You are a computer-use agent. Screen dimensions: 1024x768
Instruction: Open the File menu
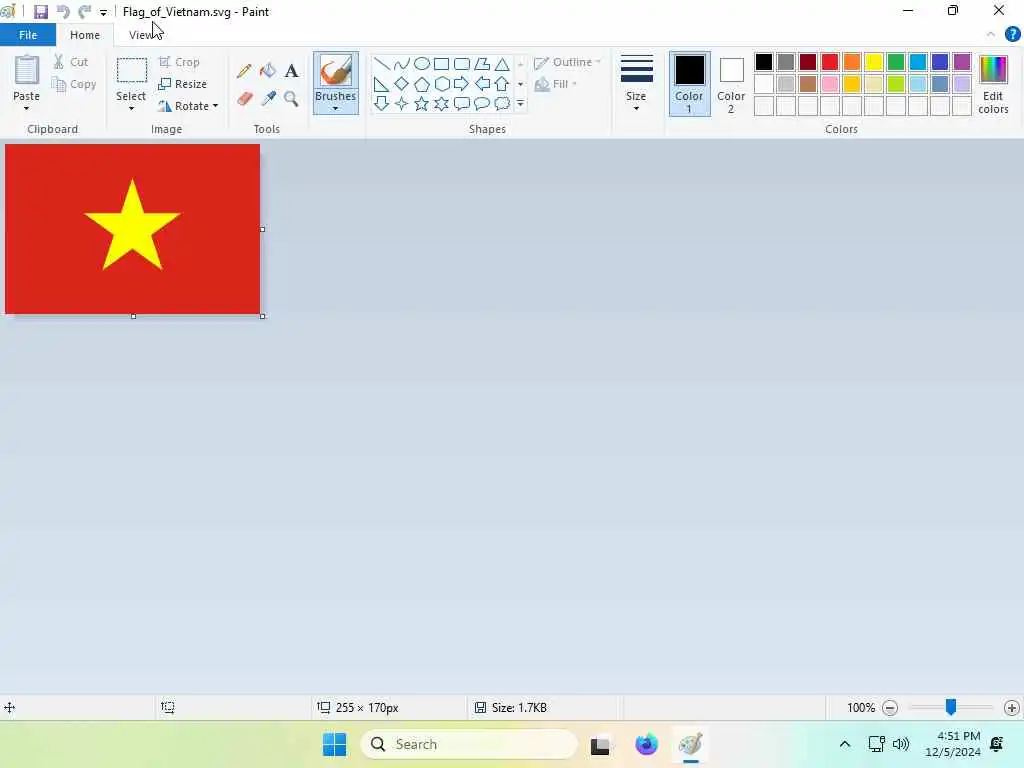coord(28,35)
